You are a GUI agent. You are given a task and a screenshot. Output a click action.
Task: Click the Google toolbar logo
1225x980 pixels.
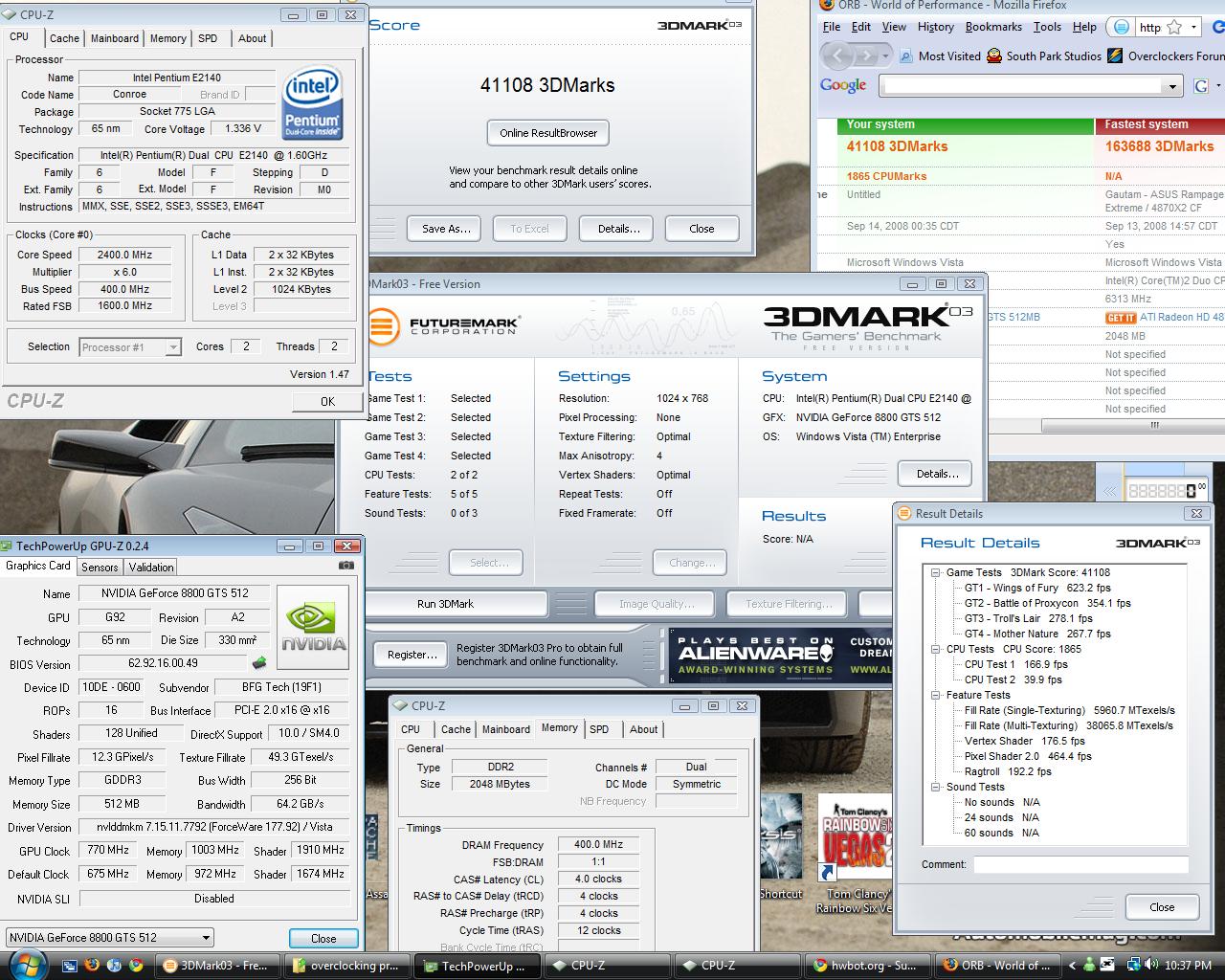click(x=843, y=85)
